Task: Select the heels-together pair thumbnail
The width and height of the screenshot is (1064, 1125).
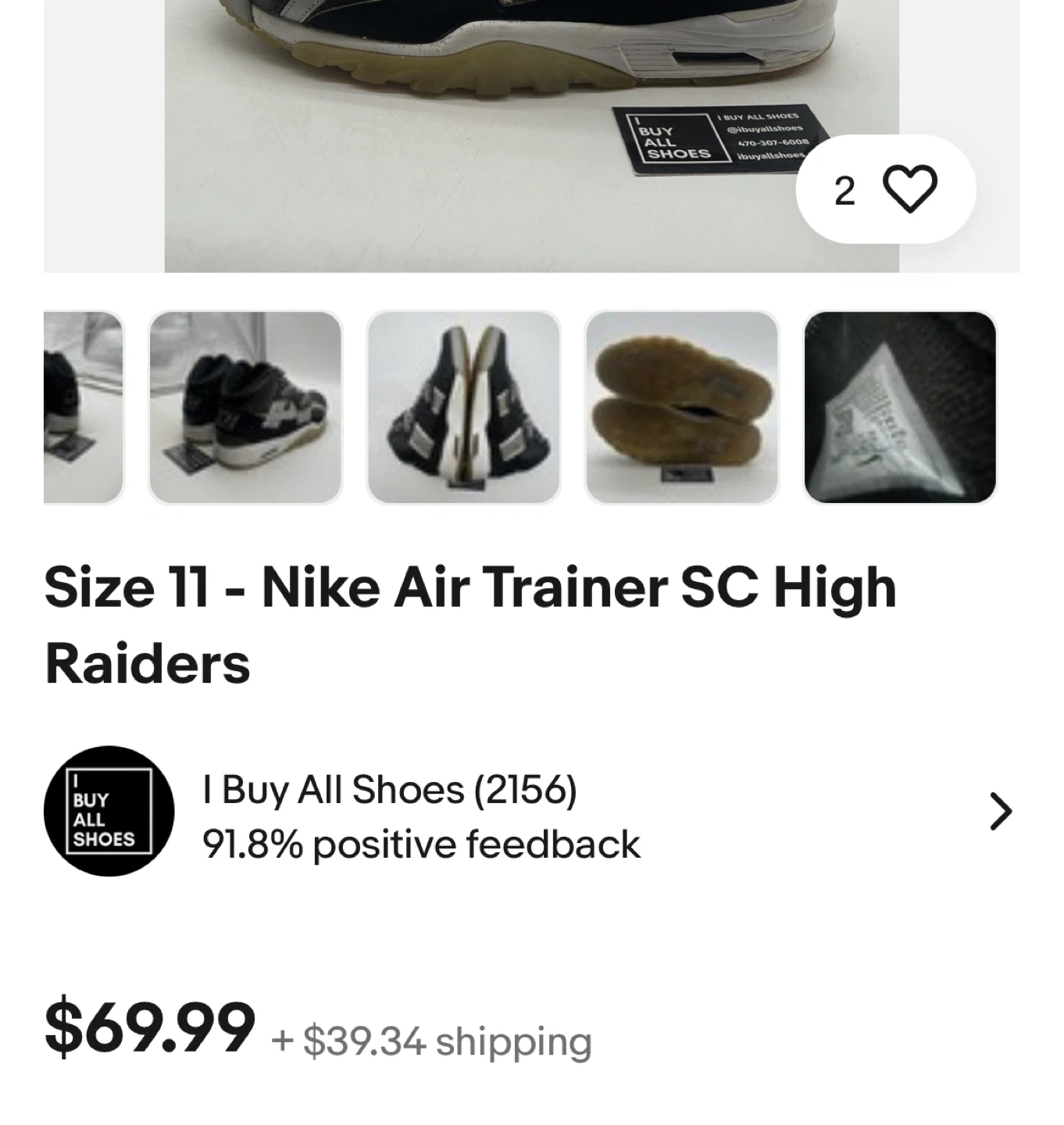Action: [464, 408]
